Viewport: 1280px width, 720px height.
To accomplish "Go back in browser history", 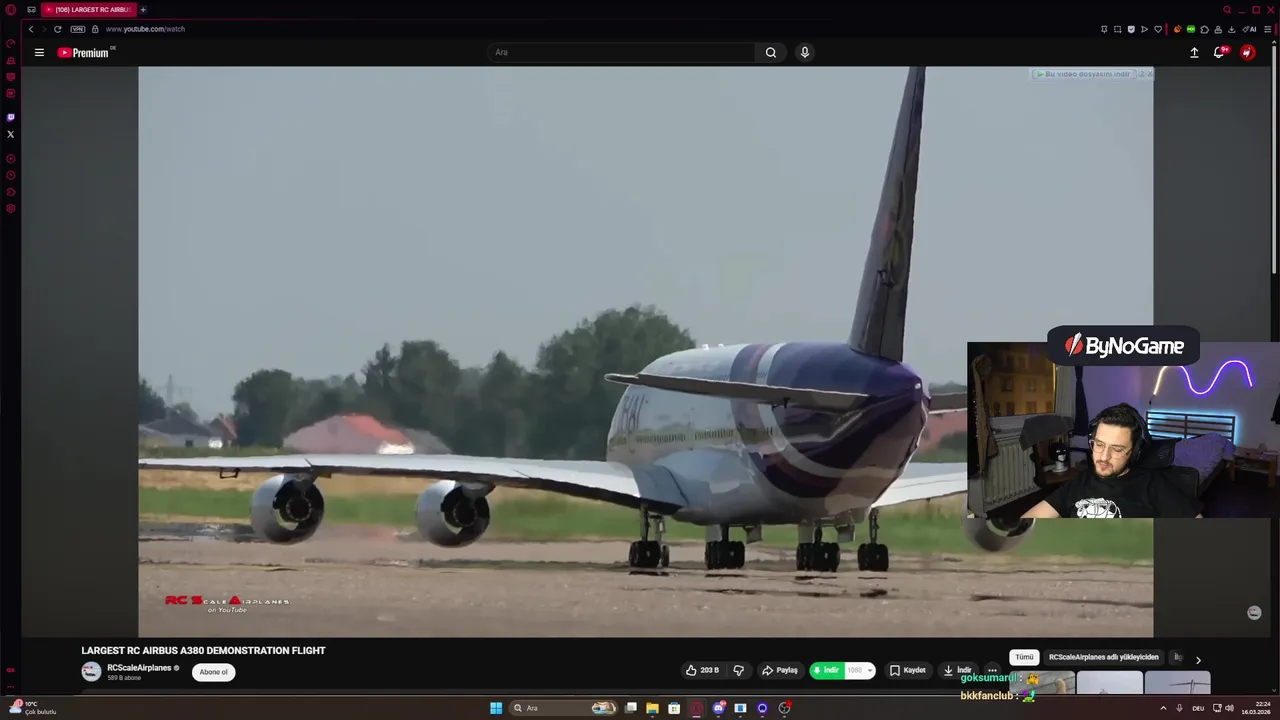I will coord(31,29).
